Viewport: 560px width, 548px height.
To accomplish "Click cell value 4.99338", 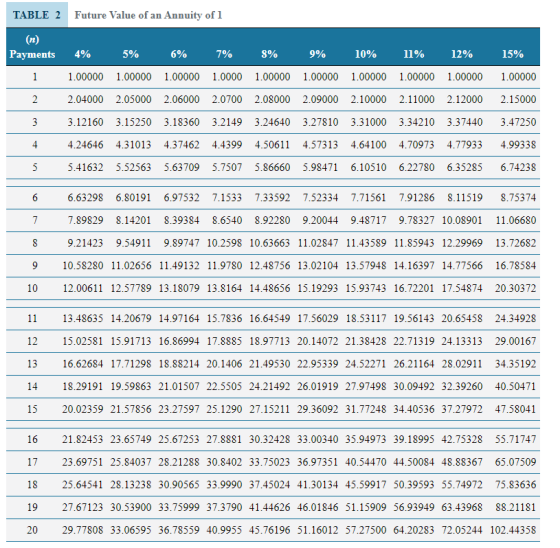I will (x=518, y=145).
